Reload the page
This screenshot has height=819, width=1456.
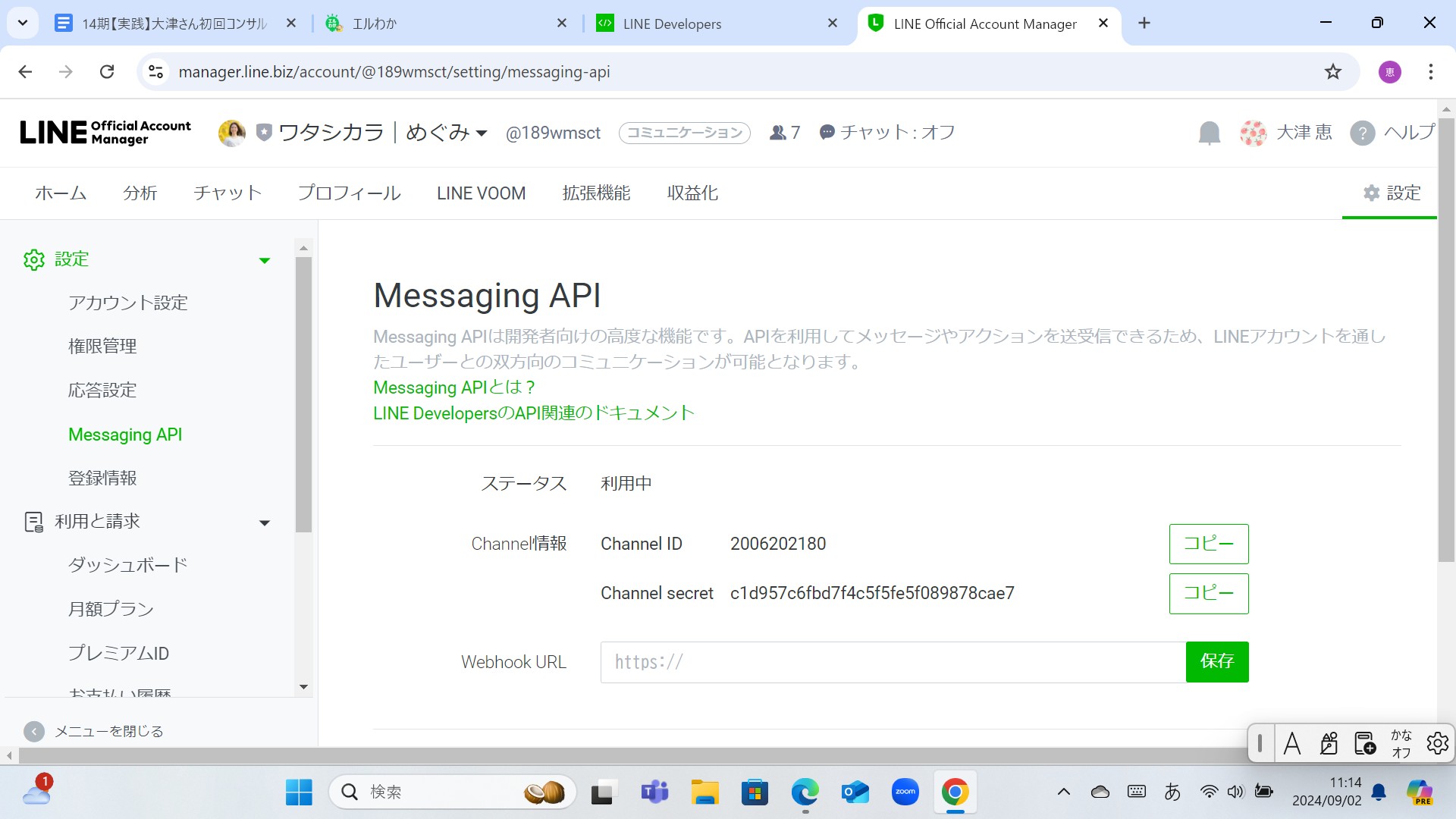click(x=107, y=72)
